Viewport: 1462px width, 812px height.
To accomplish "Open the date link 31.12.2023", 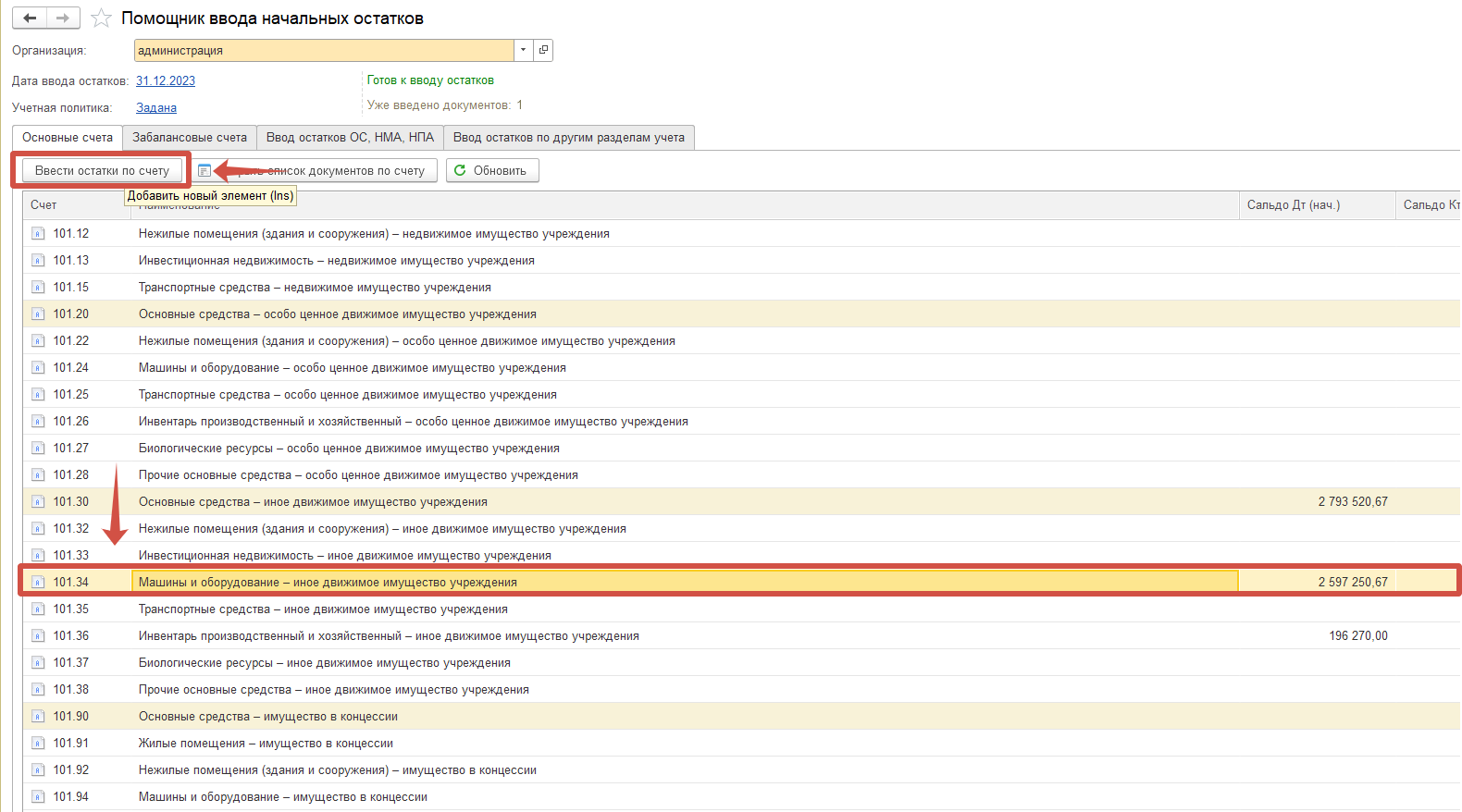I will (166, 80).
